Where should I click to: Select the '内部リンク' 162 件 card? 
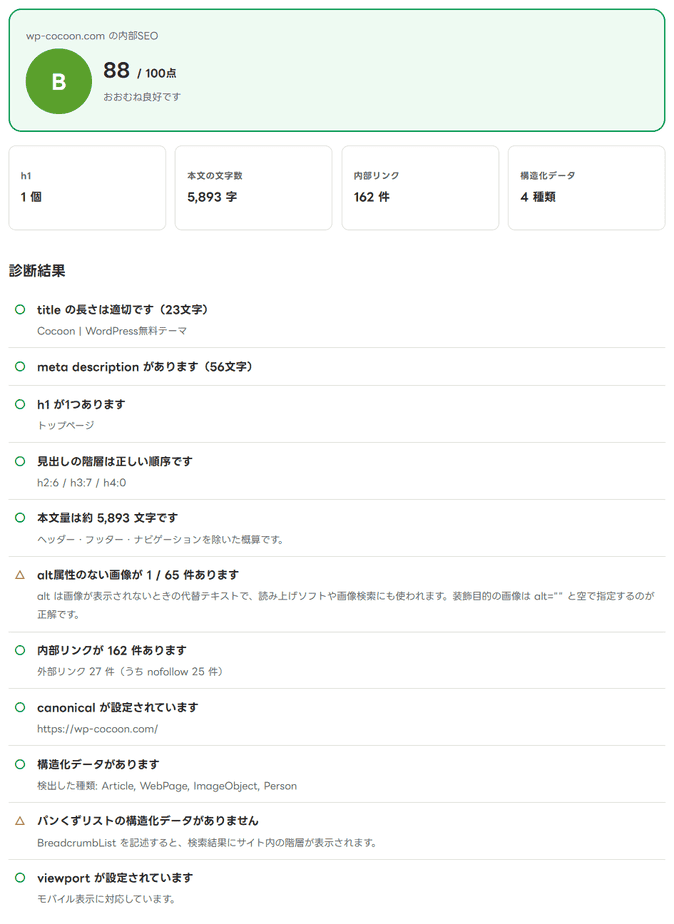(x=420, y=188)
